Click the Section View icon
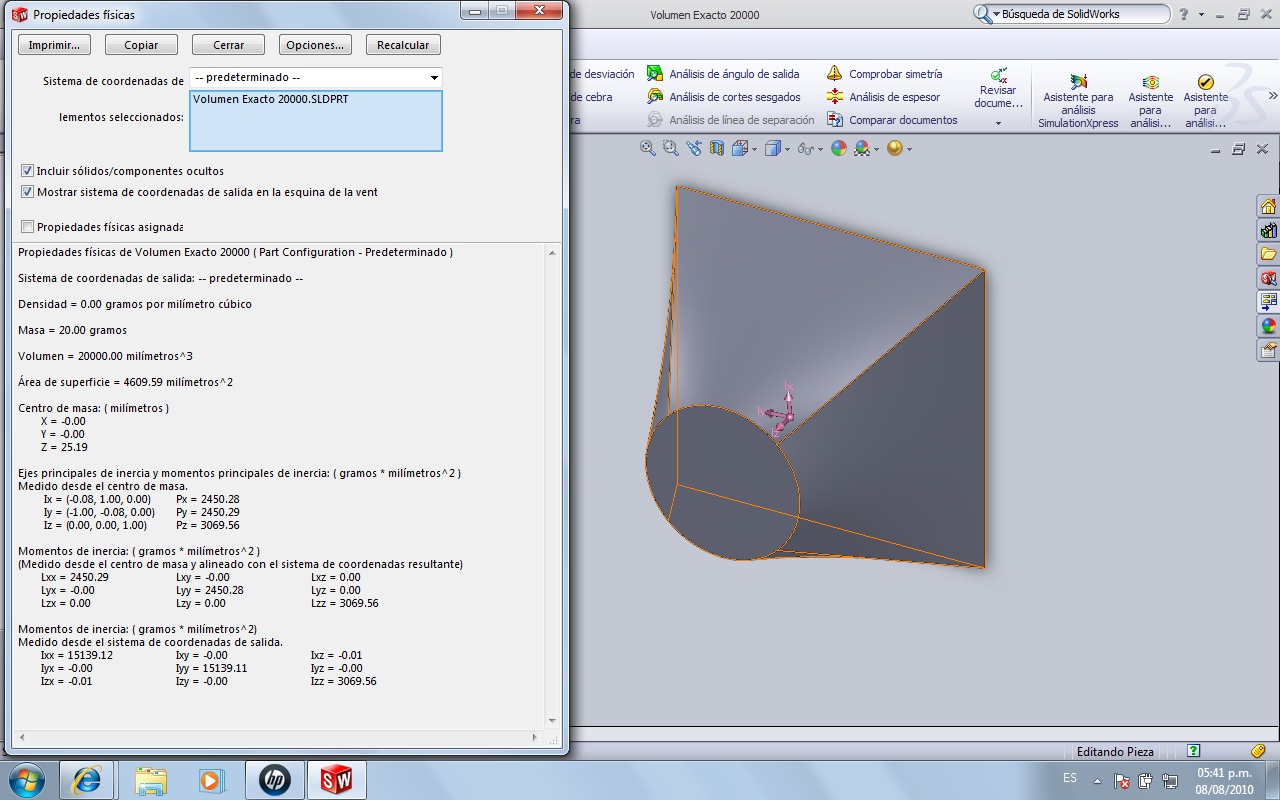Viewport: 1280px width, 800px height. 716,148
